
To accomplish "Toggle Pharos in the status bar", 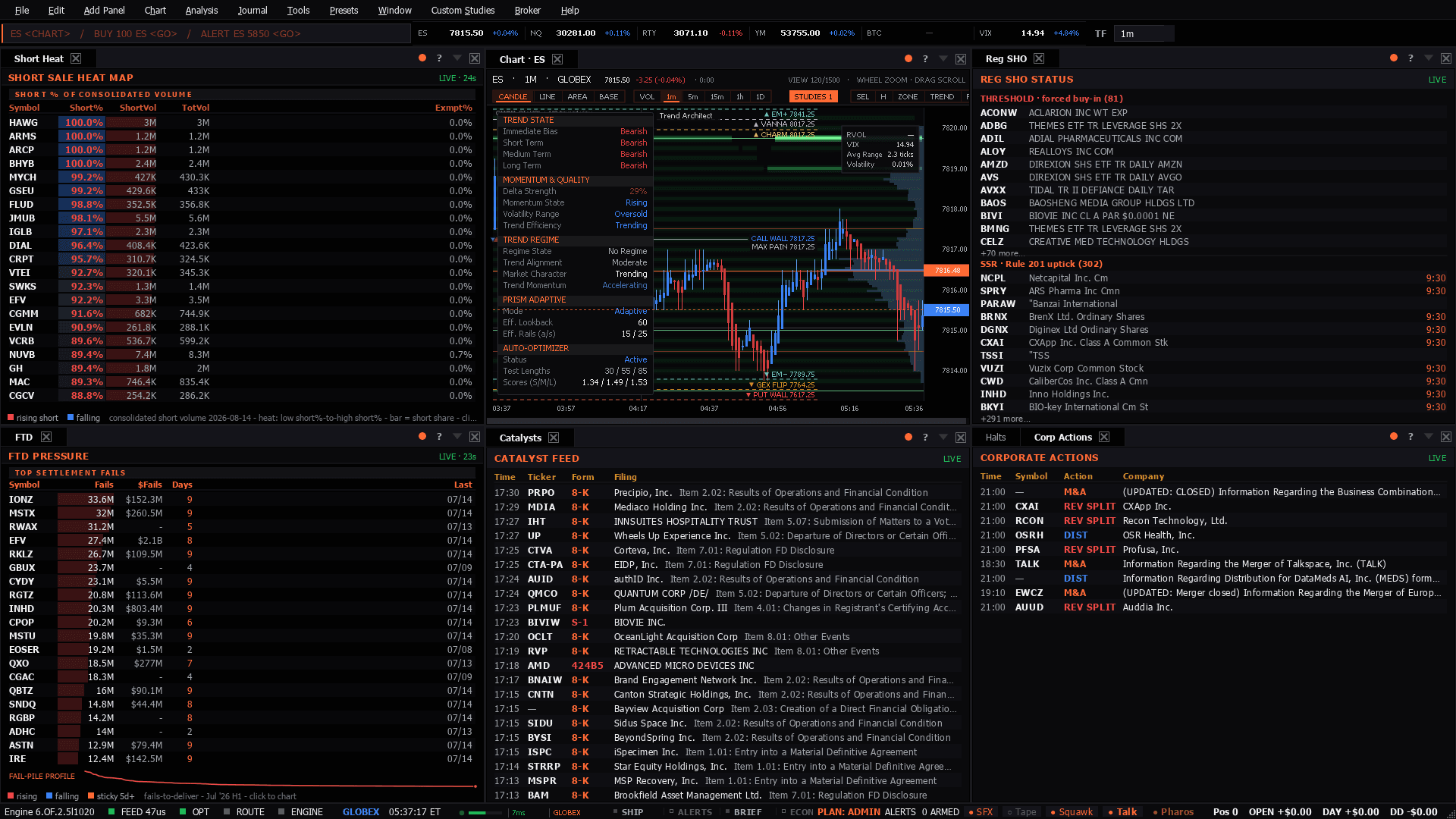I will [x=1173, y=811].
